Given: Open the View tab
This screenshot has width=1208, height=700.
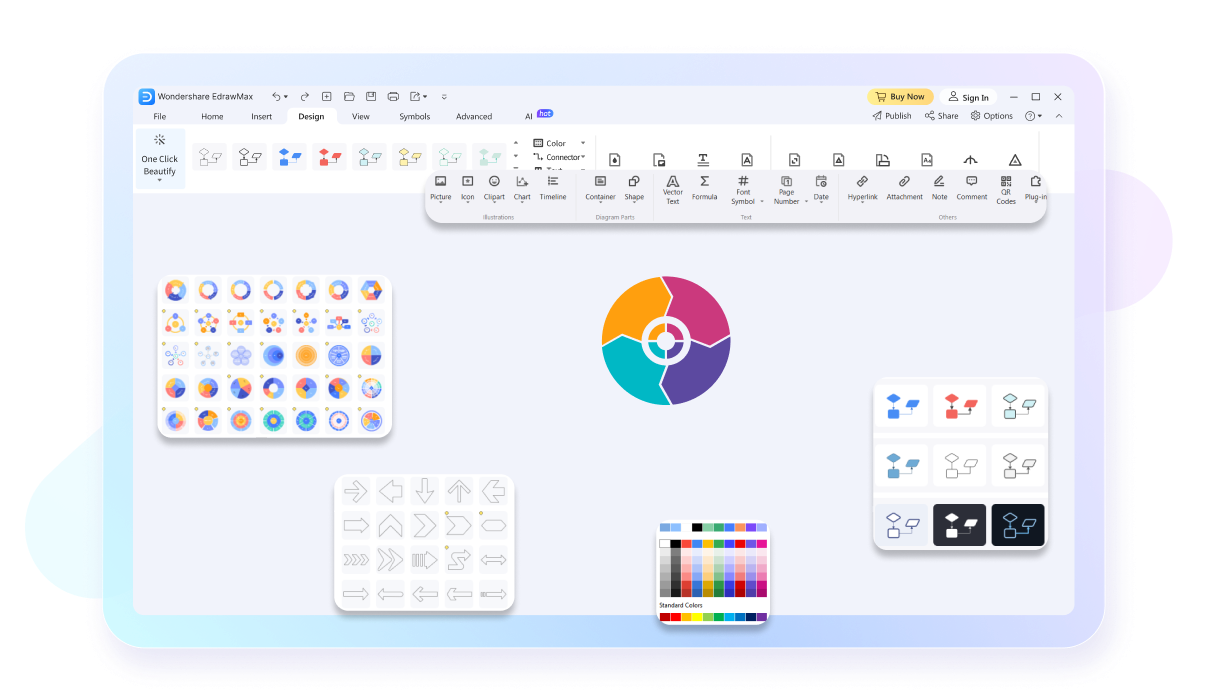Looking at the screenshot, I should click(361, 117).
